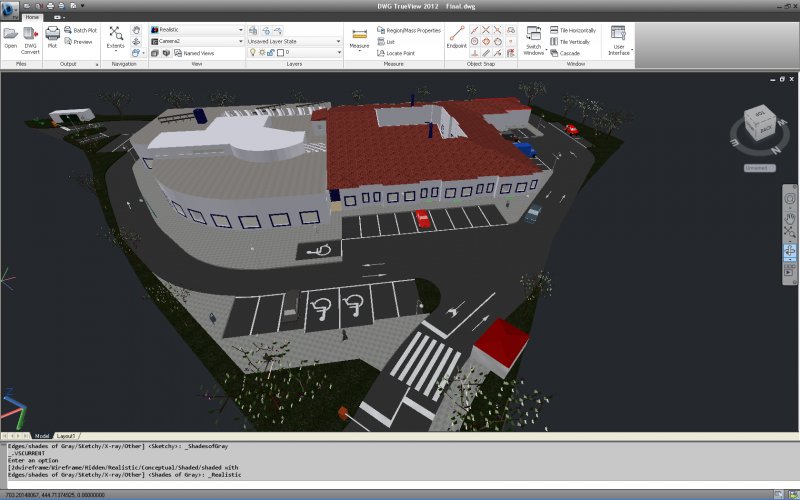Viewport: 800px width, 500px height.
Task: Zoom to Extents in Navigation panel
Action: pyautogui.click(x=115, y=38)
